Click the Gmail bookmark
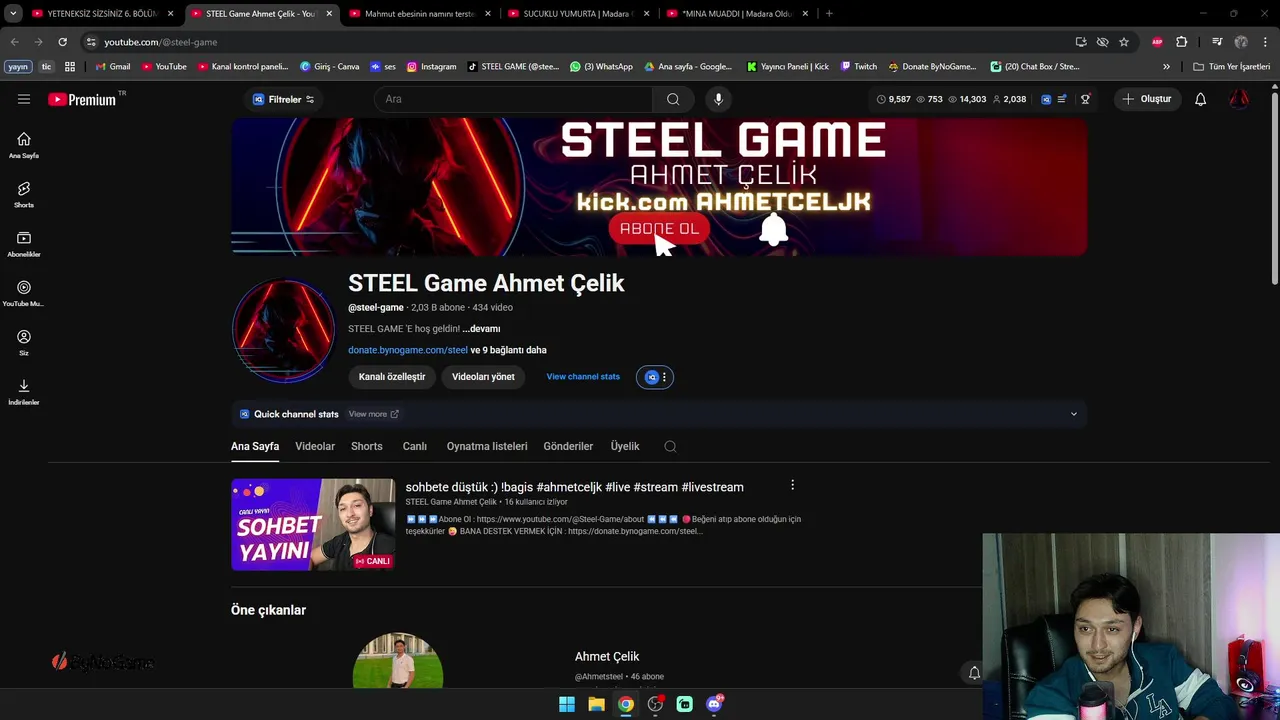The image size is (1280, 720). [112, 67]
